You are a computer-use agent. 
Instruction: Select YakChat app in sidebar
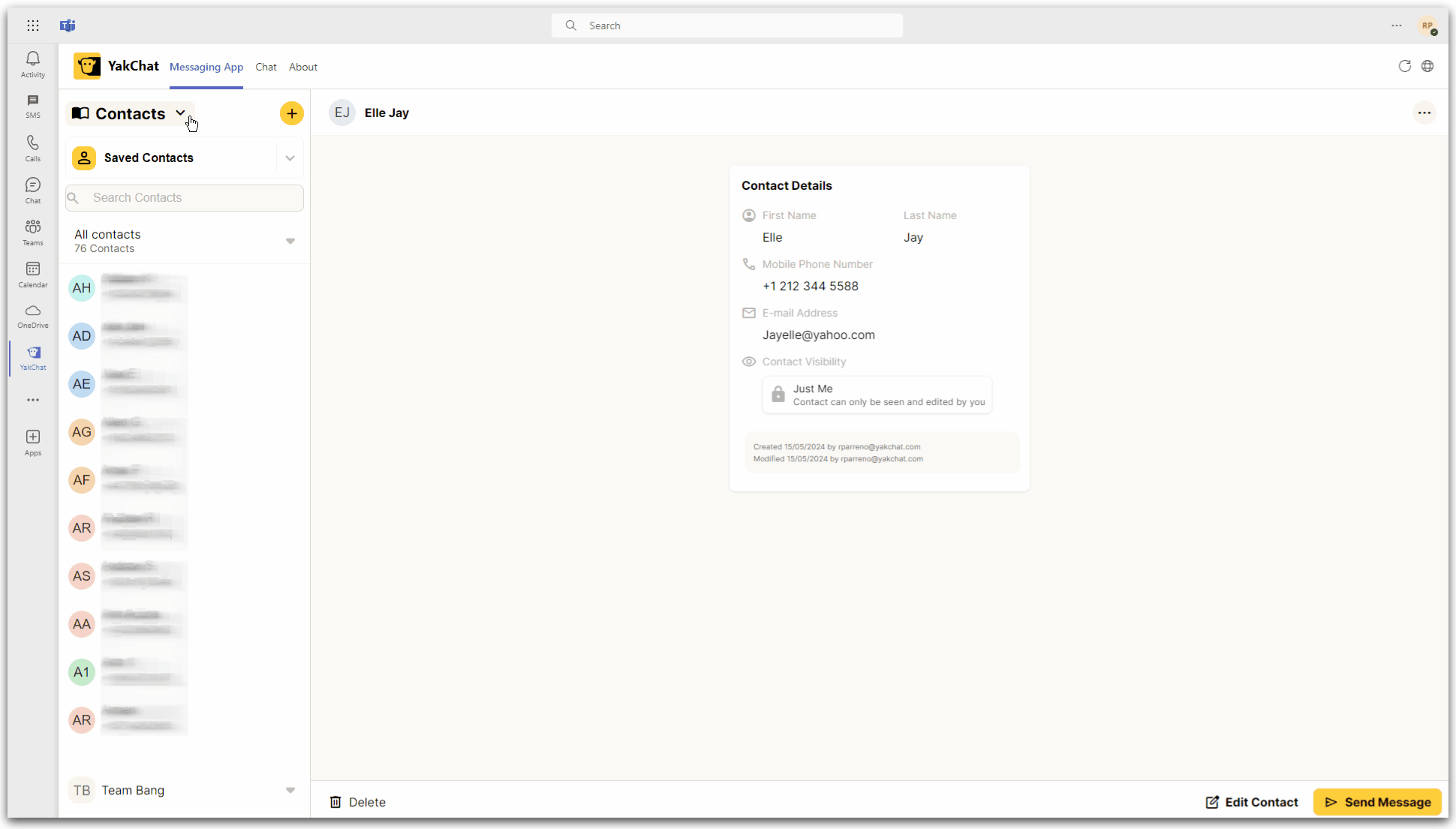[x=33, y=358]
